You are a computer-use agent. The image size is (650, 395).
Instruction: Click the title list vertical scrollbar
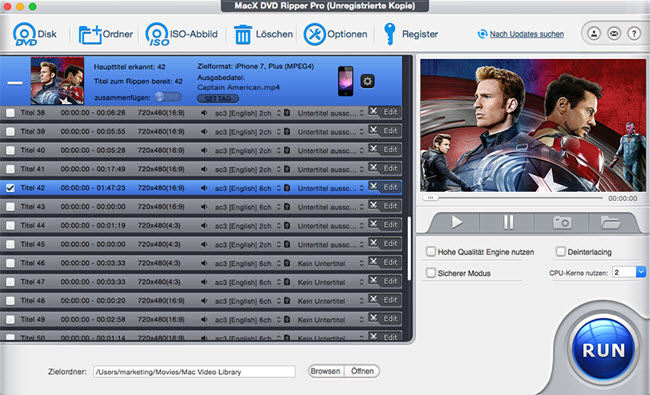[x=410, y=248]
